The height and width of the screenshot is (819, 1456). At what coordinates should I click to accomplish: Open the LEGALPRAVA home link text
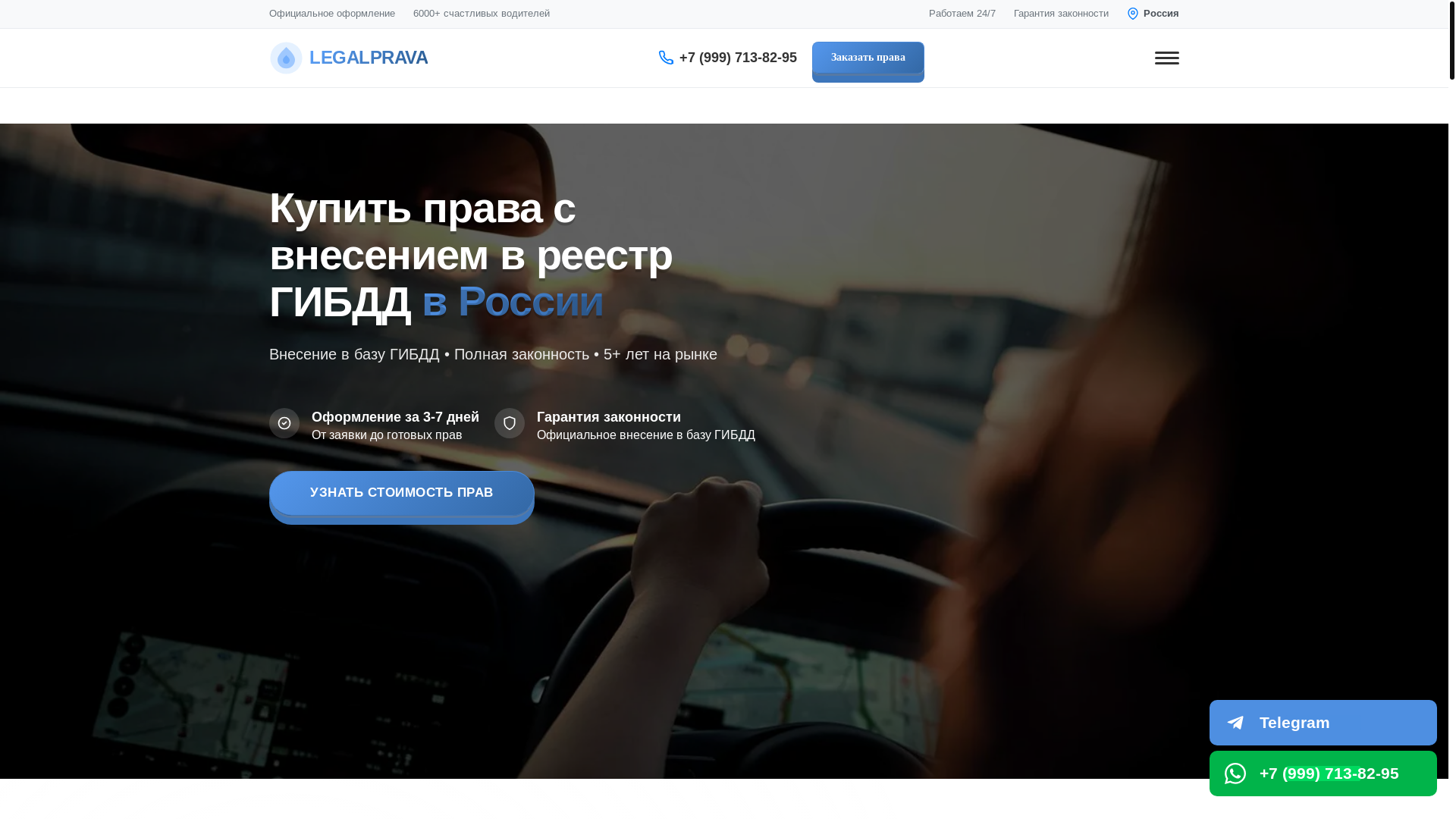(369, 58)
